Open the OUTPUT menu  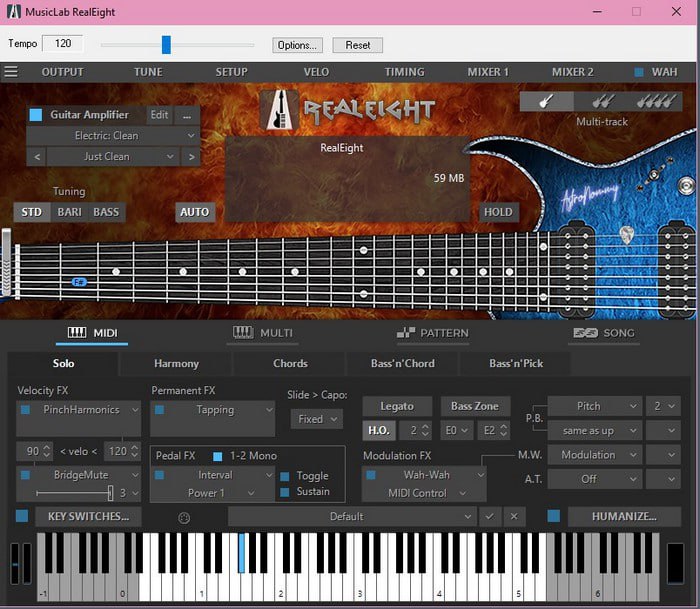pos(62,72)
